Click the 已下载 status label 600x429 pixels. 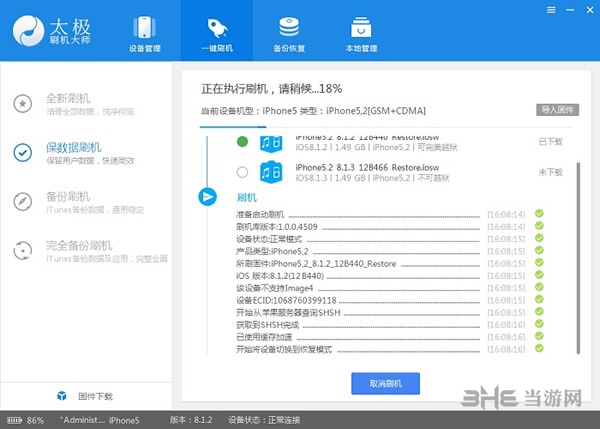551,142
